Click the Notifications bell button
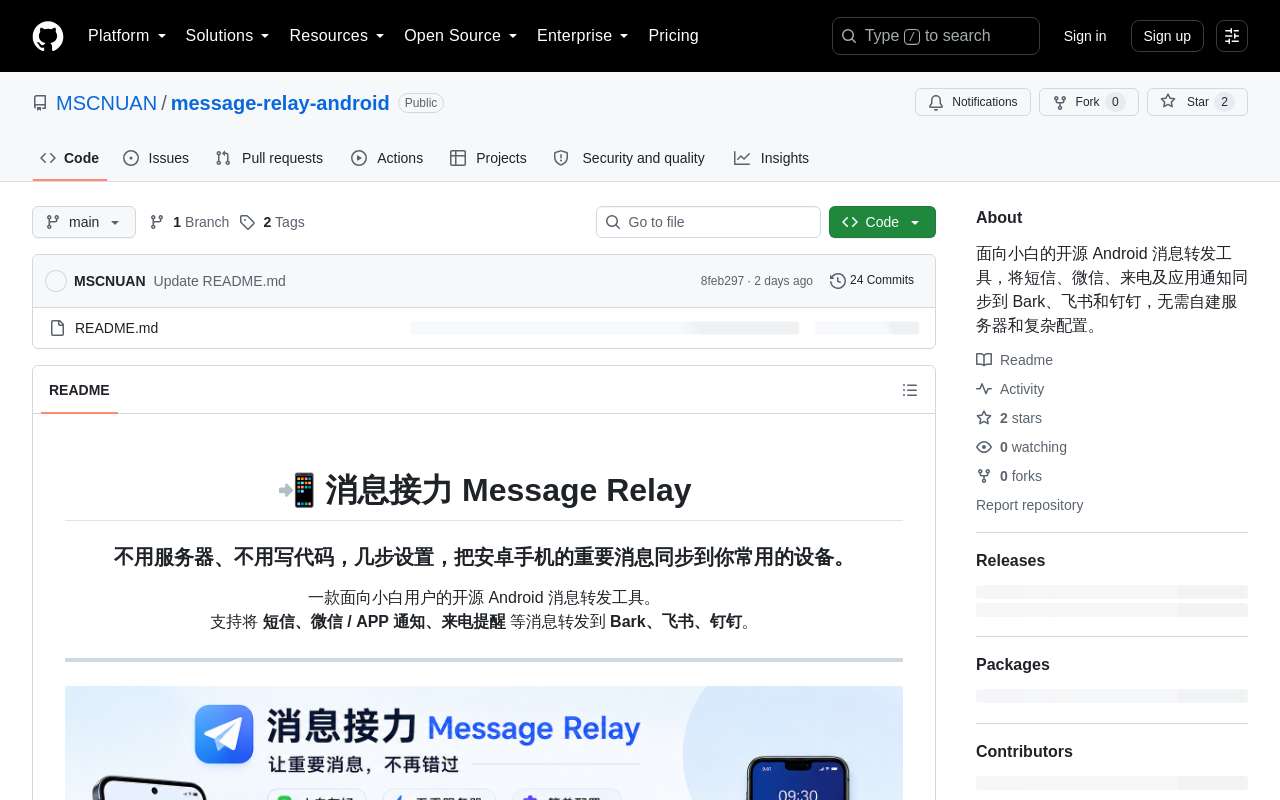1280x800 pixels. coord(973,102)
